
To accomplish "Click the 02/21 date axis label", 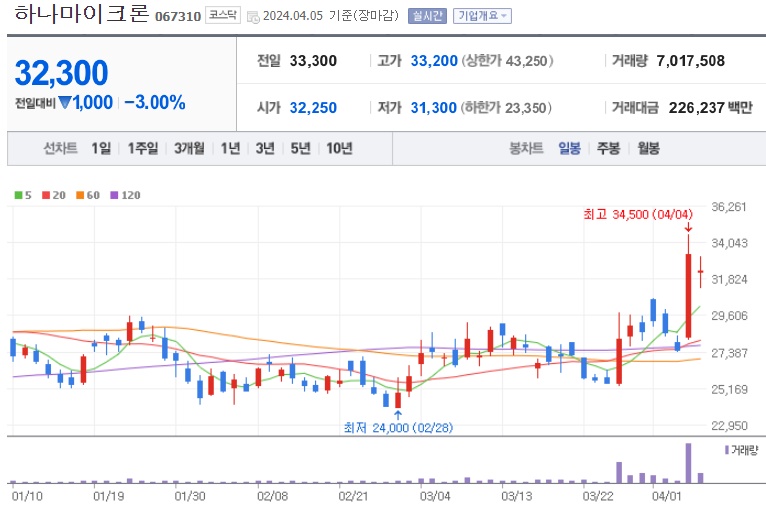I will (353, 496).
